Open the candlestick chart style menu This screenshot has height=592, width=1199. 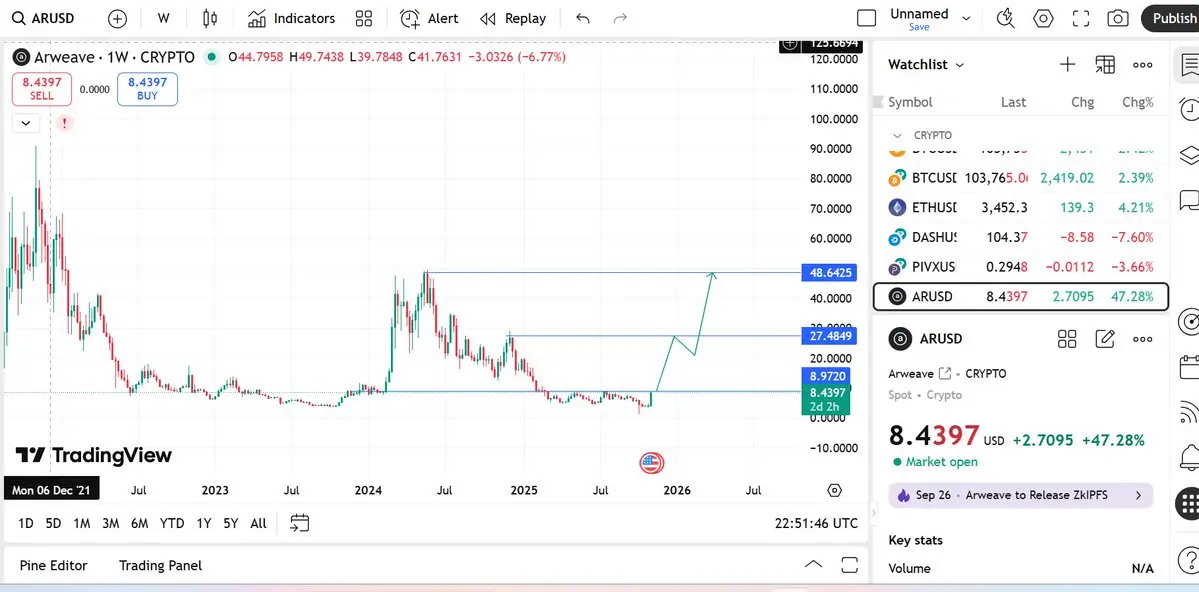(x=210, y=18)
